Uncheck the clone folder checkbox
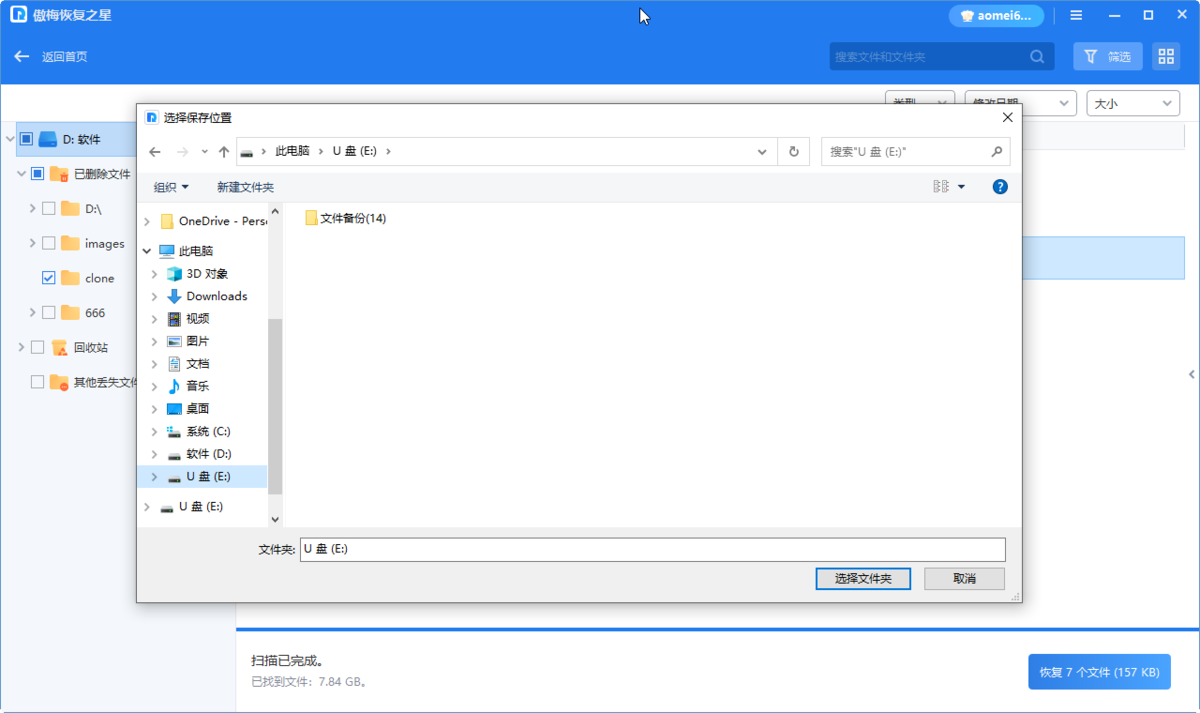The width and height of the screenshot is (1200, 713). pyautogui.click(x=48, y=278)
